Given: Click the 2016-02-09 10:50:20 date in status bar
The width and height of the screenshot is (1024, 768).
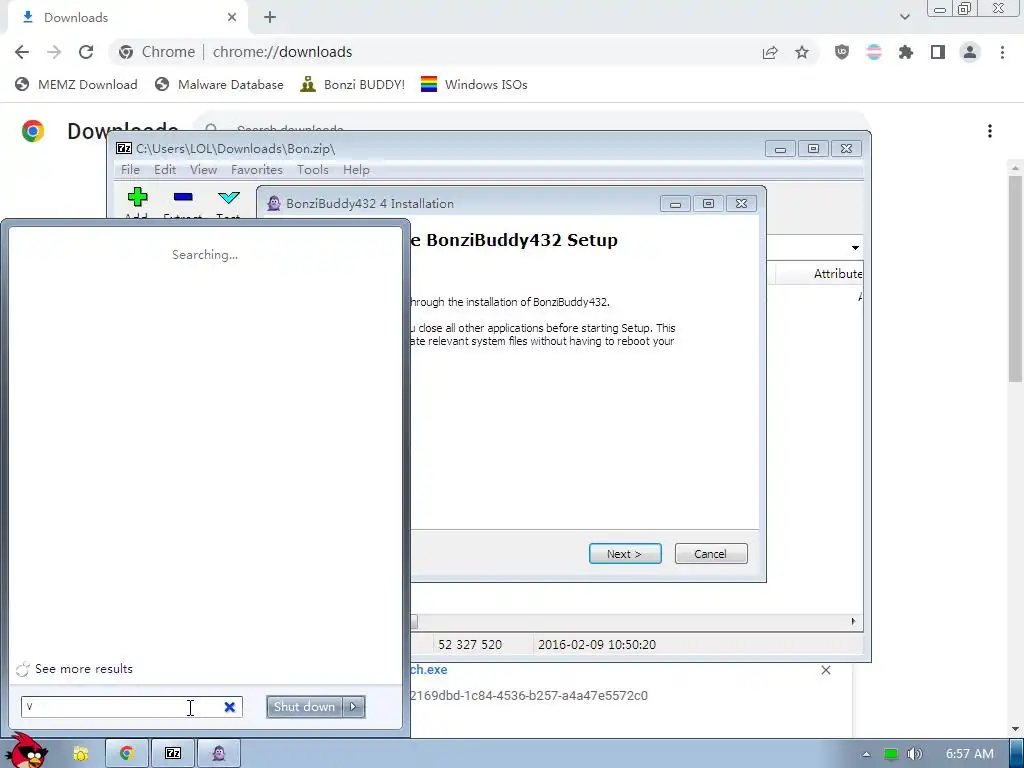Looking at the screenshot, I should click(597, 645).
